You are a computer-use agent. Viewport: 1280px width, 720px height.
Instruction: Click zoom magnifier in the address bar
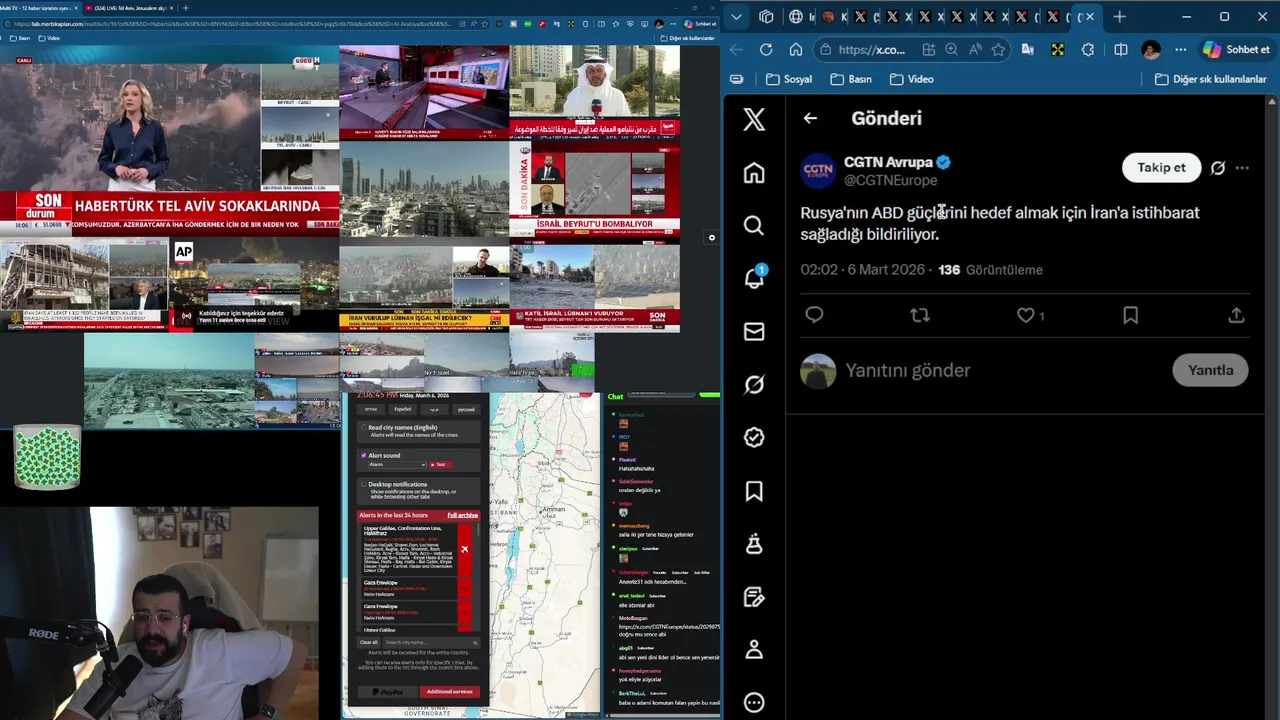point(952,49)
